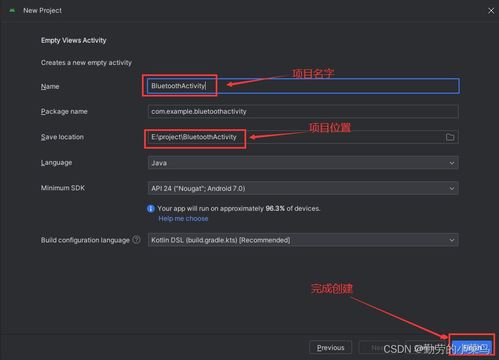Focus the Name field containing BluetoothActivity
The height and width of the screenshot is (360, 499).
click(303, 86)
